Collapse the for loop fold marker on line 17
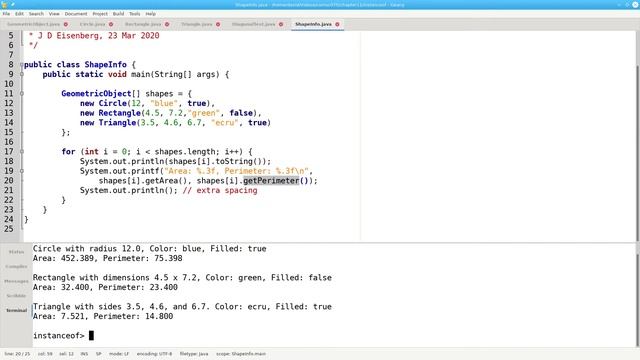The image size is (640, 360). click(x=22, y=151)
